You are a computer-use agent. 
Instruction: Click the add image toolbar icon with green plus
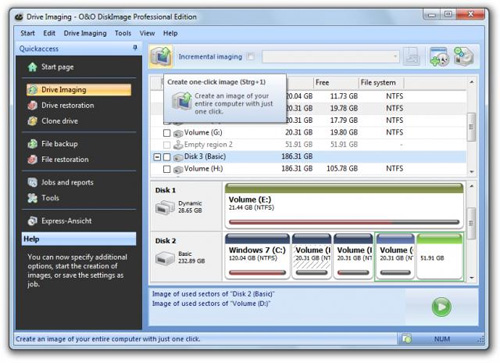pos(439,56)
